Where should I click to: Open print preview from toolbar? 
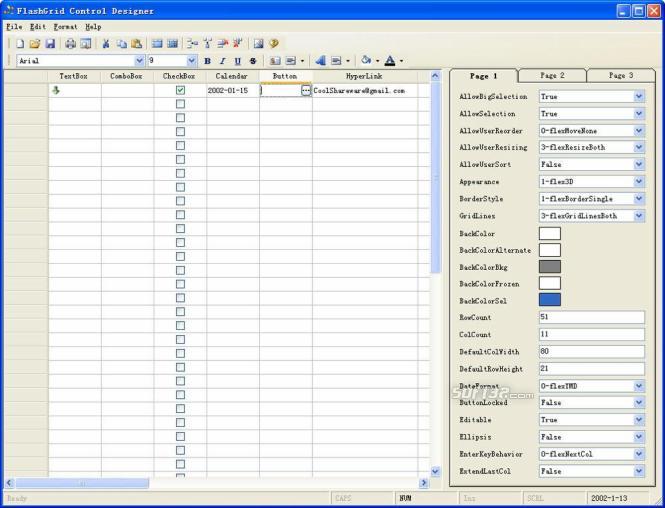coord(86,44)
